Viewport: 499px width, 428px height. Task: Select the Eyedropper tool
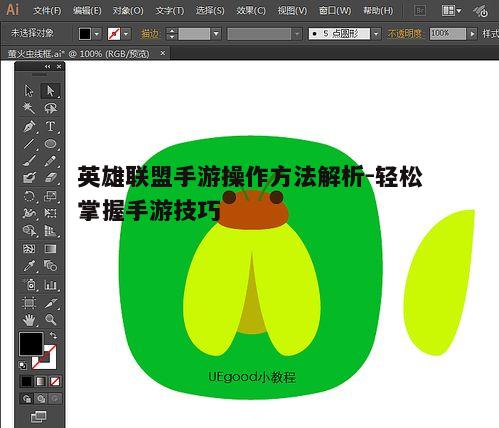[x=29, y=266]
